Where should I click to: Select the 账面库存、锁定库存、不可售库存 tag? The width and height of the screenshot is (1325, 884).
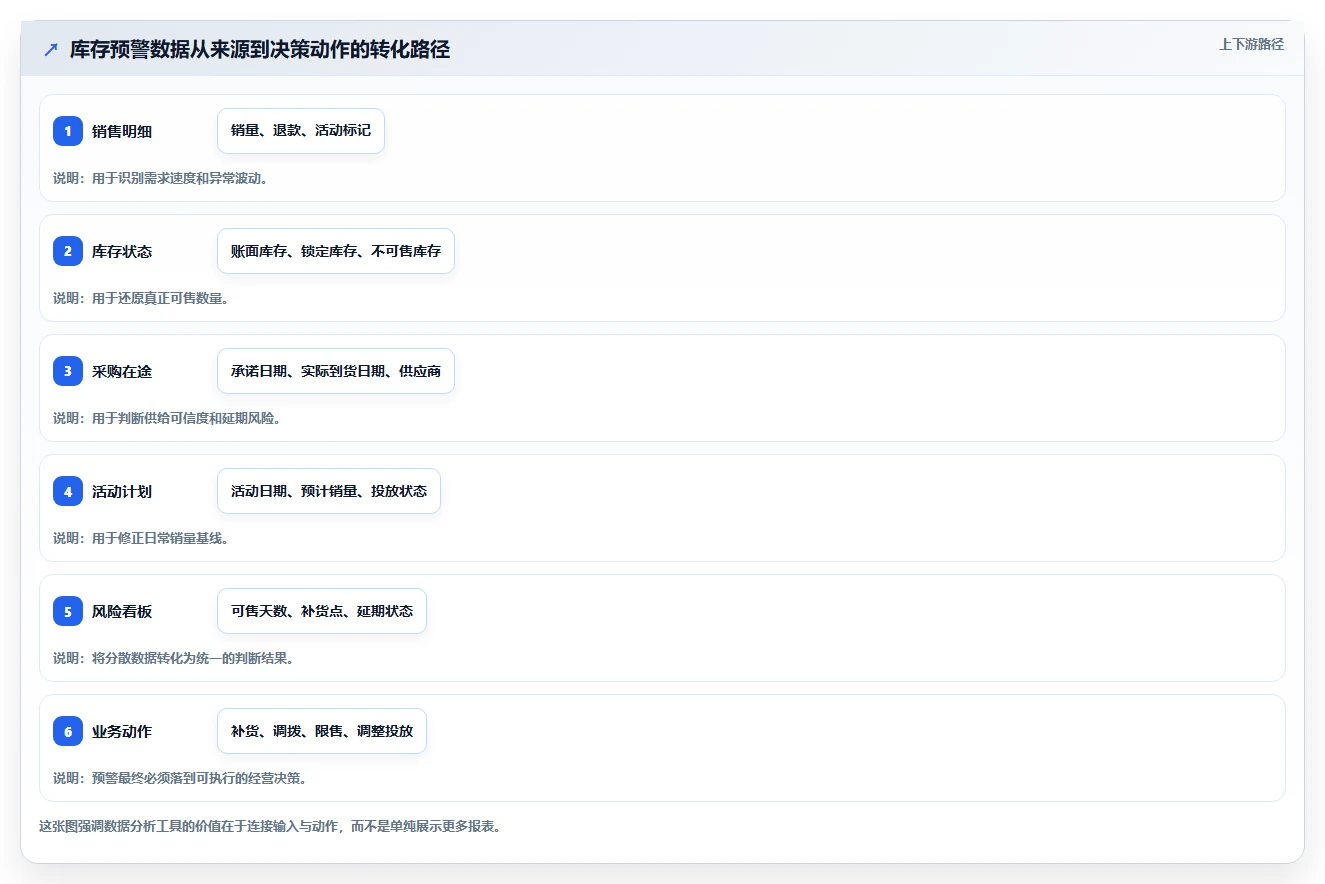click(336, 251)
